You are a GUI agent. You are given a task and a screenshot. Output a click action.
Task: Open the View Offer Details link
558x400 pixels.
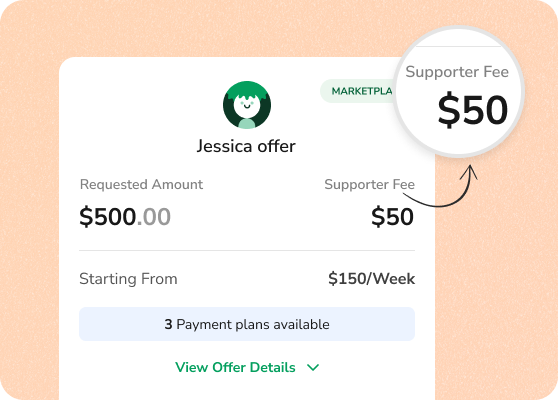(235, 367)
